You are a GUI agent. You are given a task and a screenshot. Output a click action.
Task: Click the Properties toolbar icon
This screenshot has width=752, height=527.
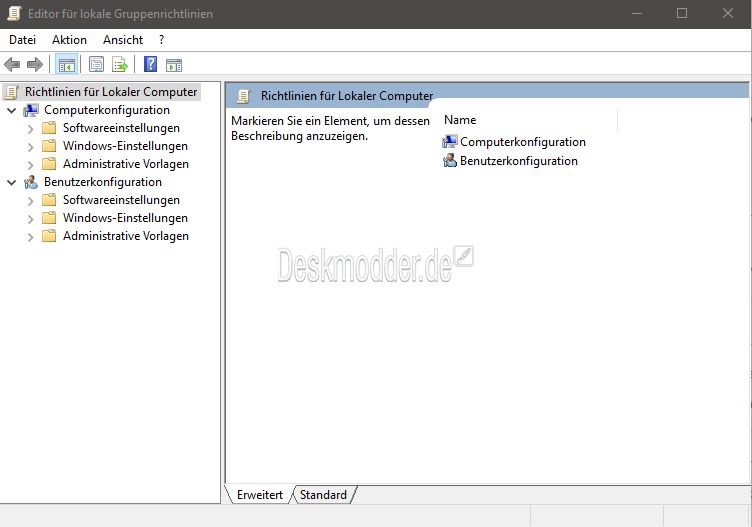coord(96,64)
